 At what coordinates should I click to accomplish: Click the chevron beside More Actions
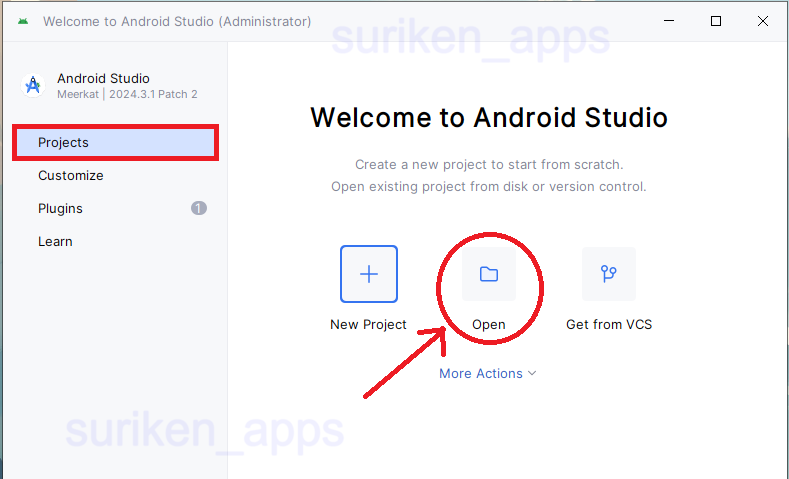(x=532, y=373)
